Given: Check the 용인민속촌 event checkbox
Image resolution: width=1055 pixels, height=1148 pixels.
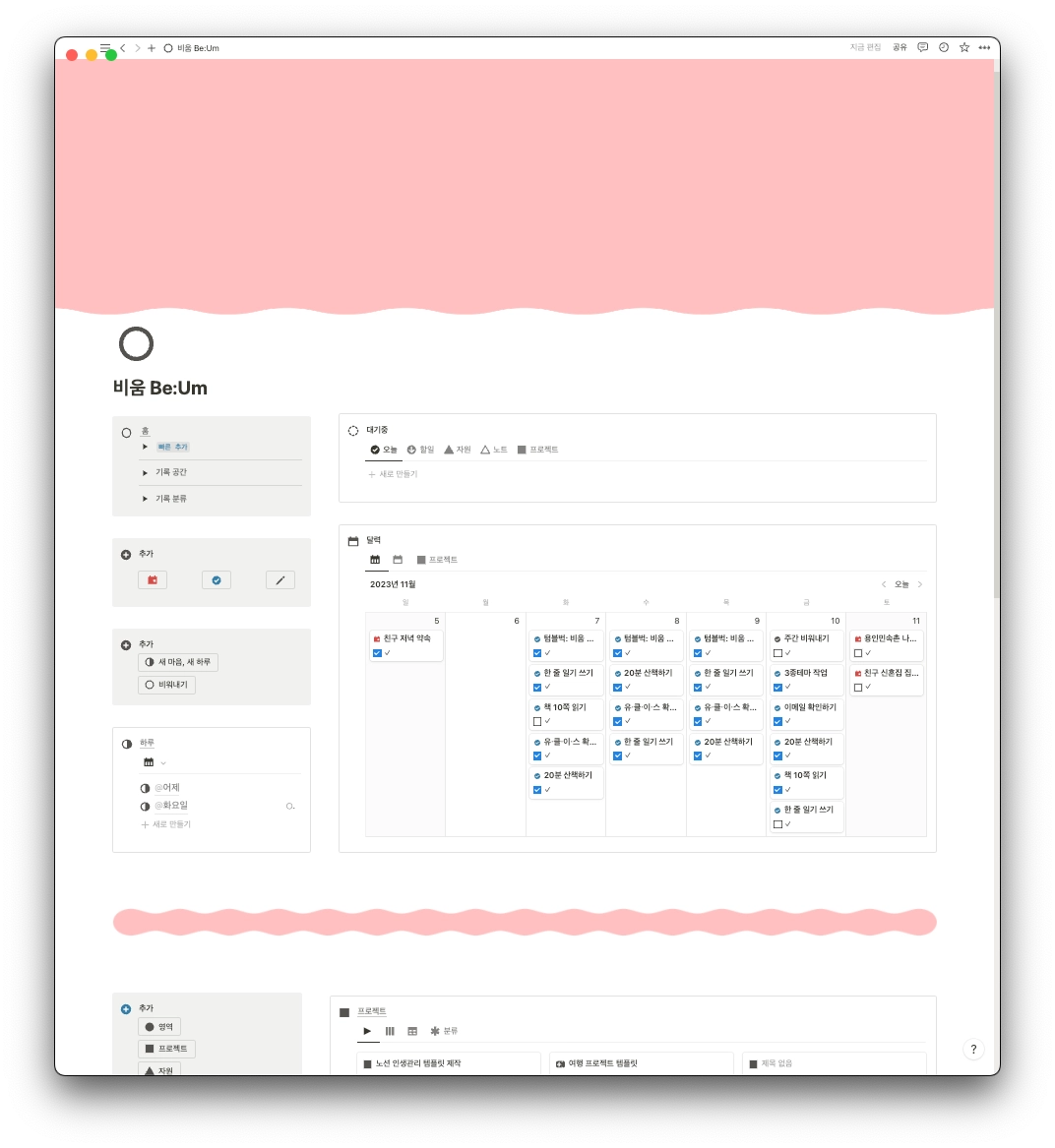Looking at the screenshot, I should pyautogui.click(x=858, y=653).
